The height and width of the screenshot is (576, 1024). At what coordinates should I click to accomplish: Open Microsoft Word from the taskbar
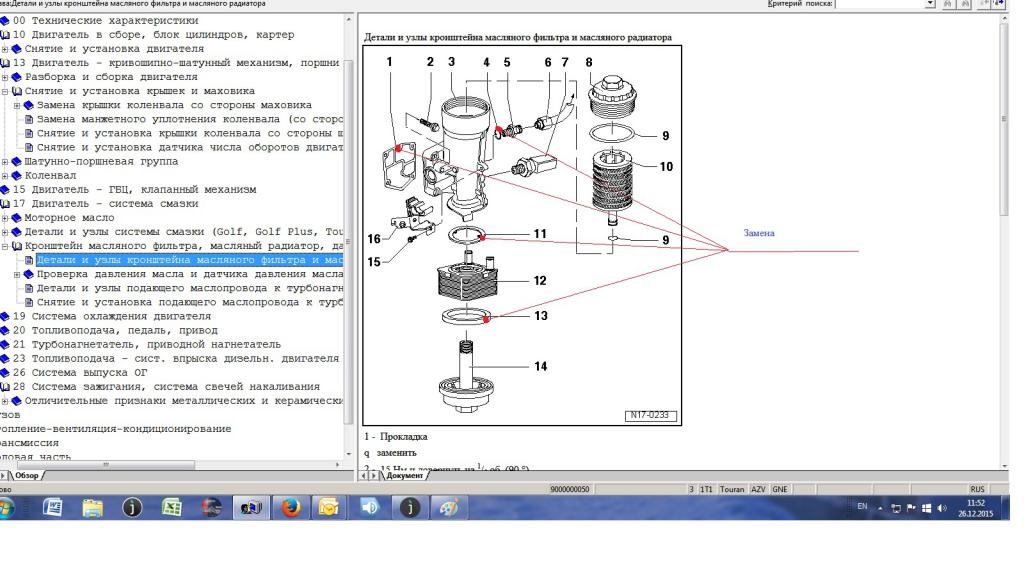pyautogui.click(x=52, y=507)
